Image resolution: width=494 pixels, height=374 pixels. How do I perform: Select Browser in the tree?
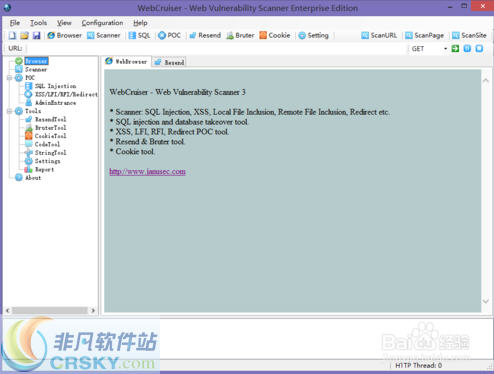coord(36,61)
